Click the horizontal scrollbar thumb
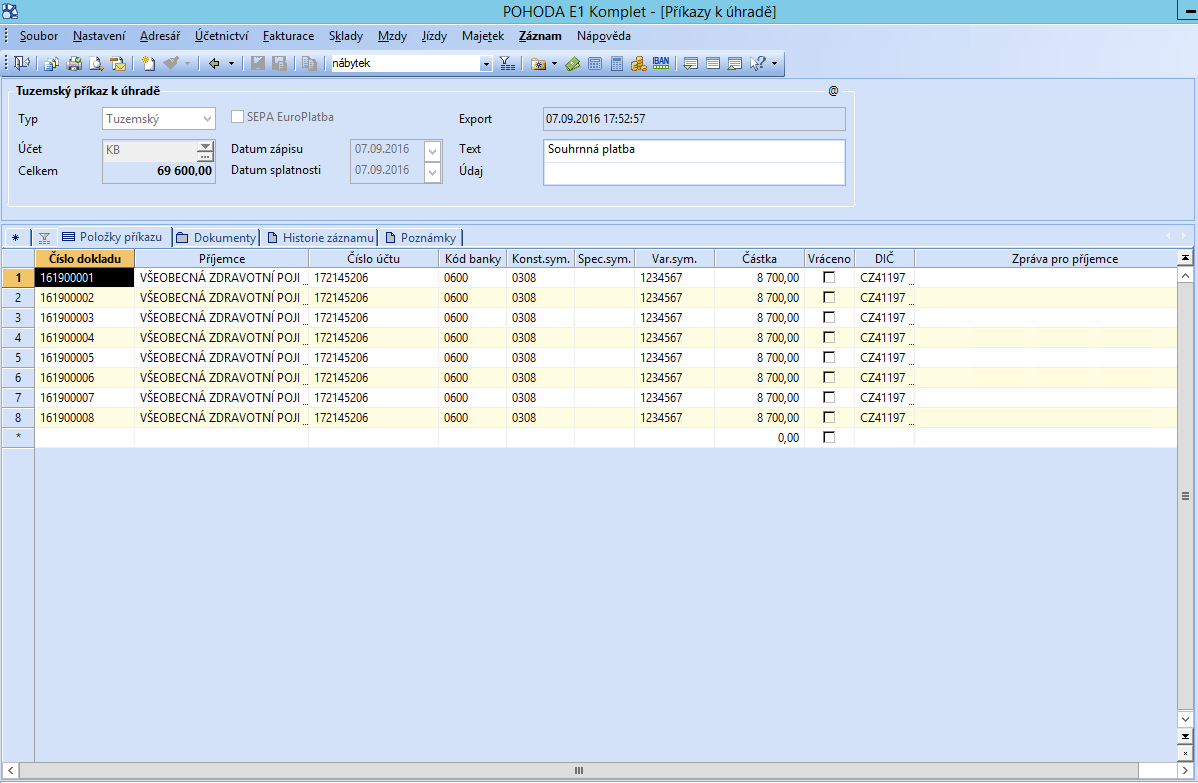 click(x=578, y=770)
